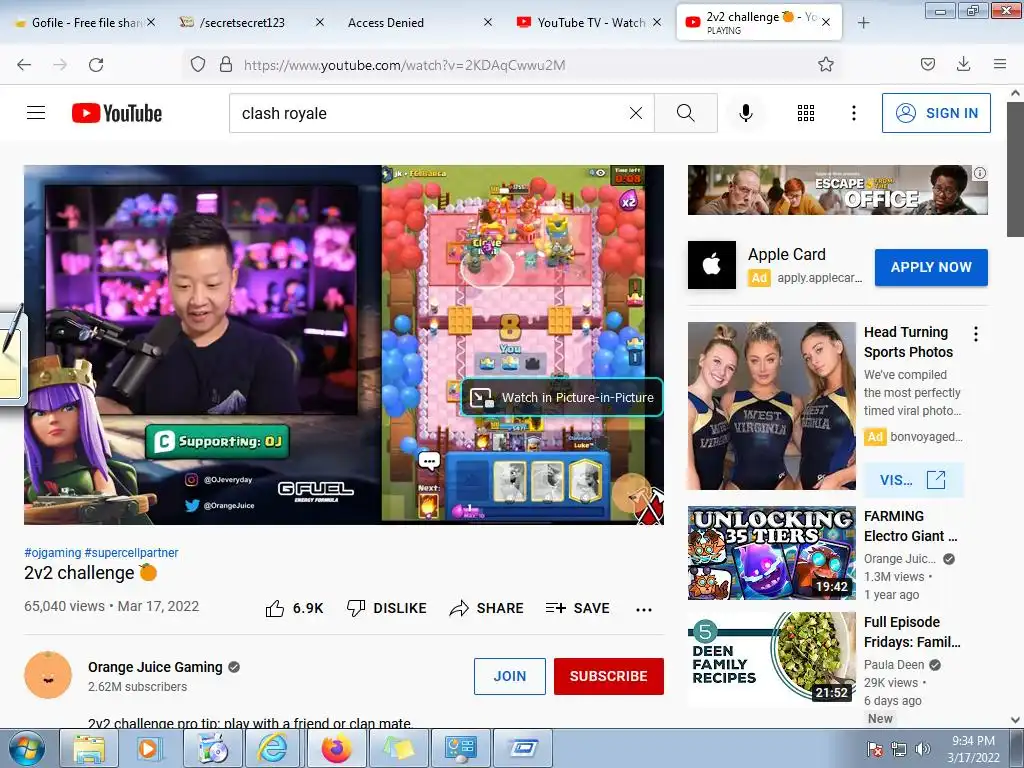Open a new browser tab

(863, 23)
